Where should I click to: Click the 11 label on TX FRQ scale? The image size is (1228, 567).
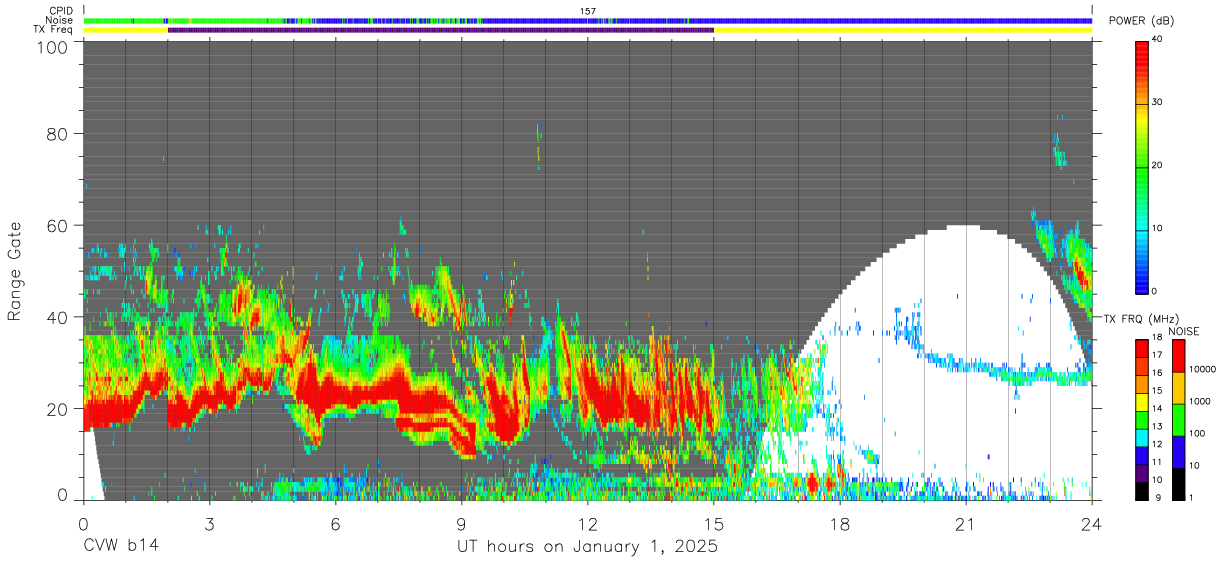[1156, 463]
